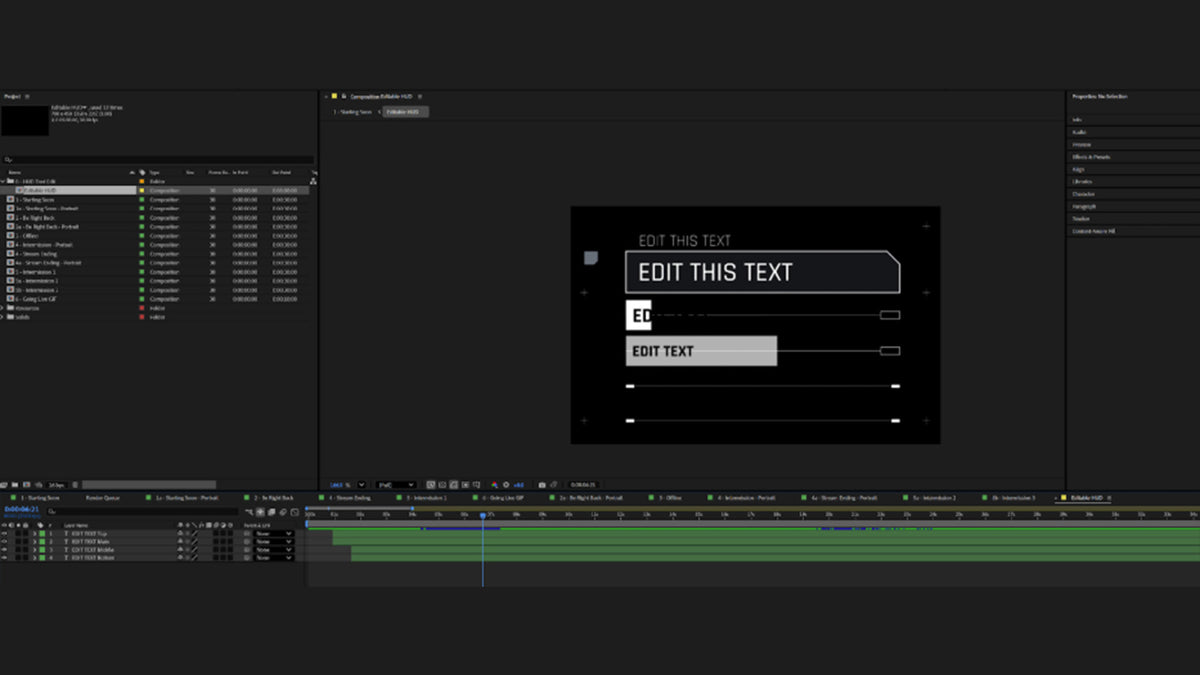1200x675 pixels.
Task: Click the project flowchart icon
Action: tap(313, 181)
